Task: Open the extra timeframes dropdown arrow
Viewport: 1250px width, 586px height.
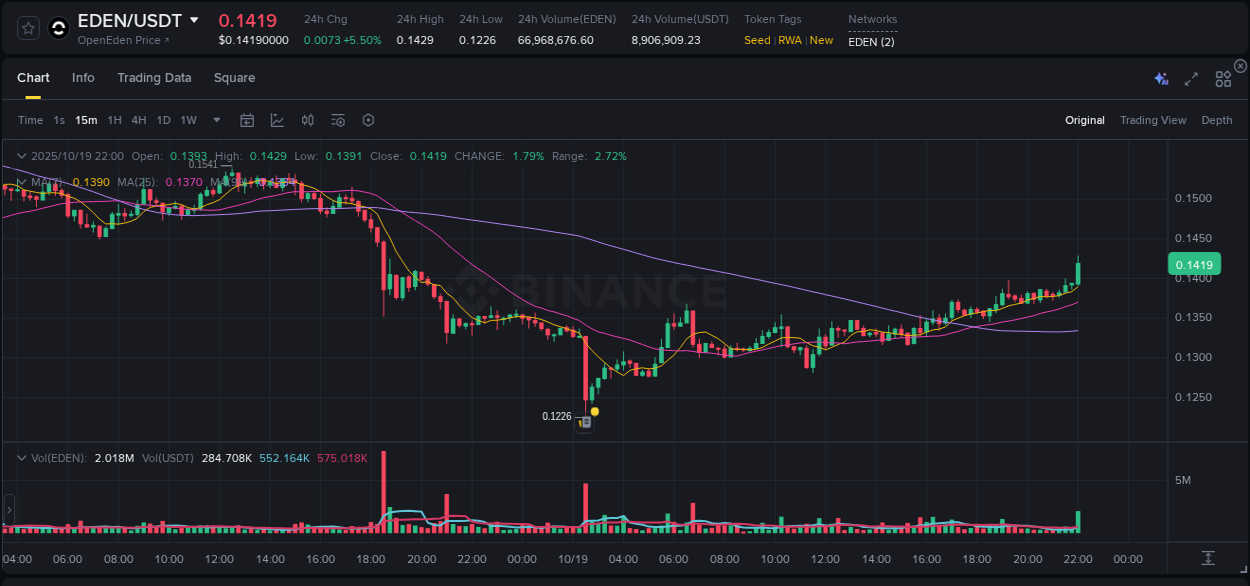Action: [215, 120]
